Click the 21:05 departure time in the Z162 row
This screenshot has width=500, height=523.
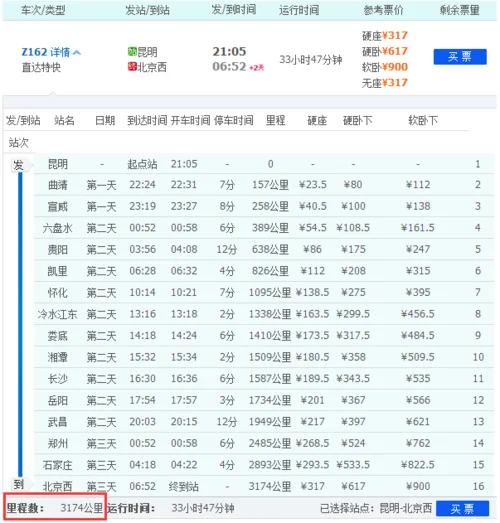click(x=229, y=51)
